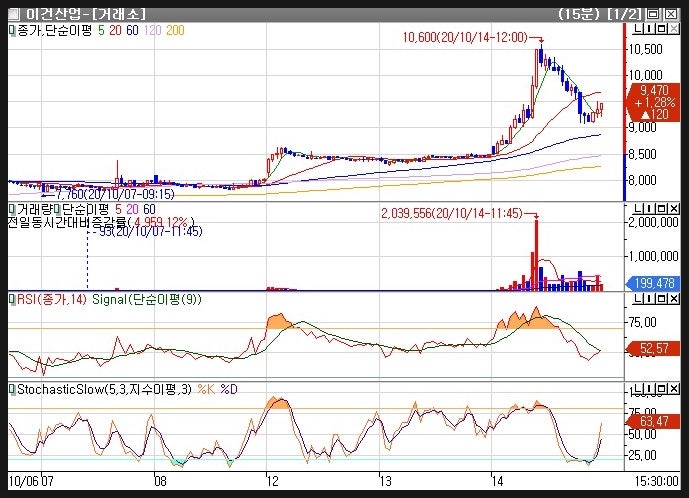Click the vertical bar icon in the RSI pane
Screen dimensions: 689x498
[650, 299]
